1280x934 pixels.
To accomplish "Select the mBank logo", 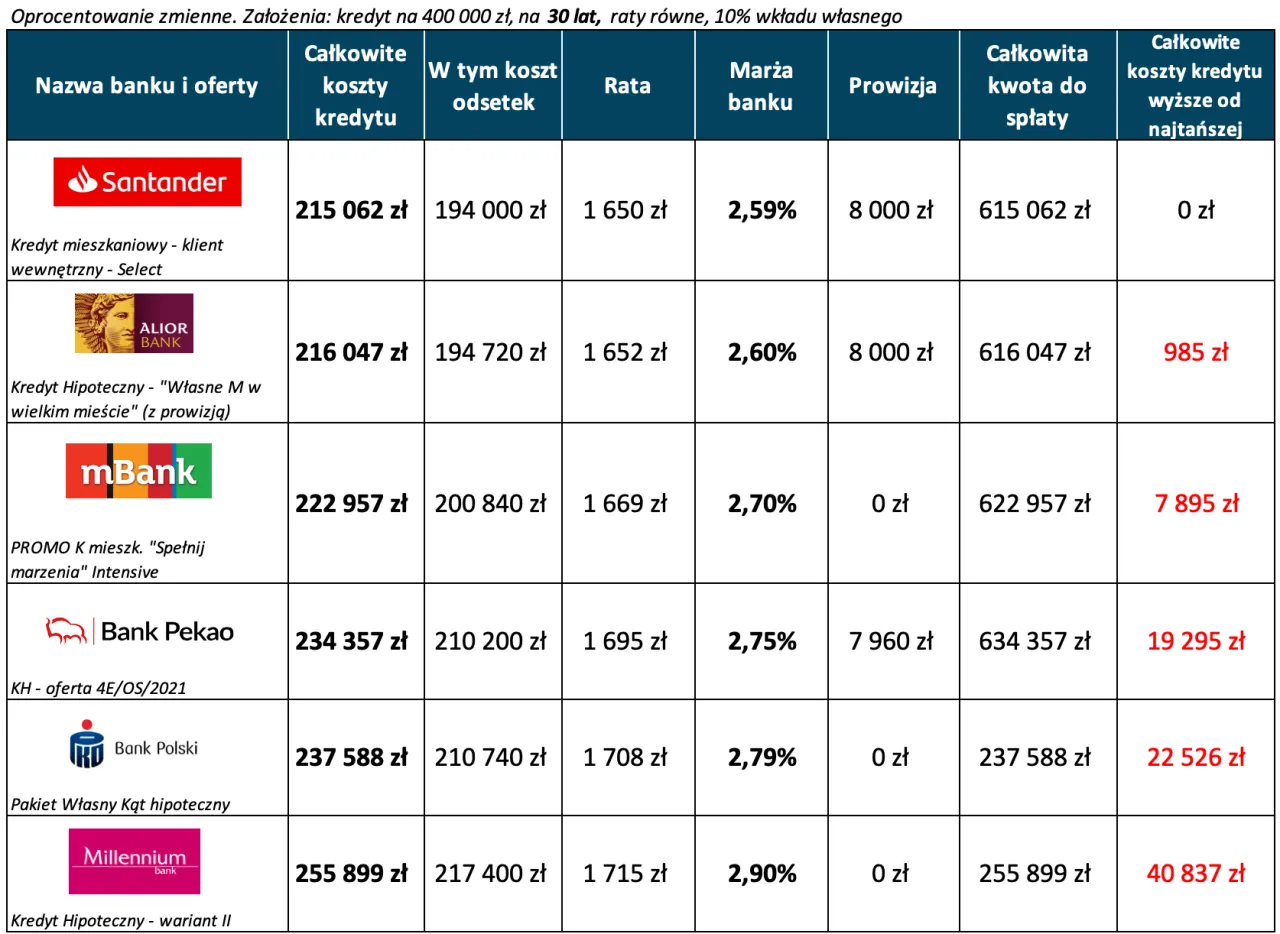I will [139, 470].
